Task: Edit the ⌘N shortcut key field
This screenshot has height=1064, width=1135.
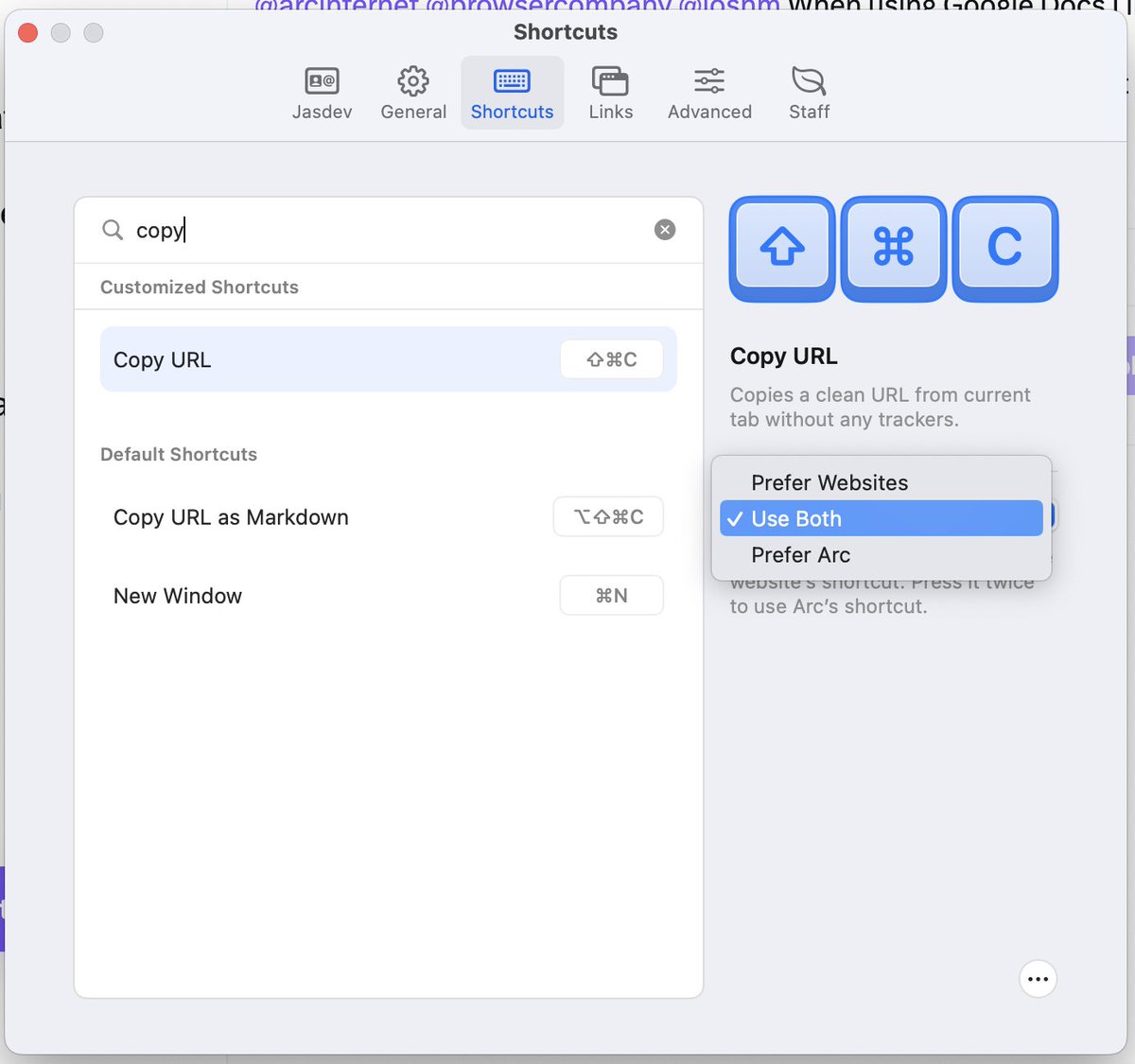Action: click(611, 596)
